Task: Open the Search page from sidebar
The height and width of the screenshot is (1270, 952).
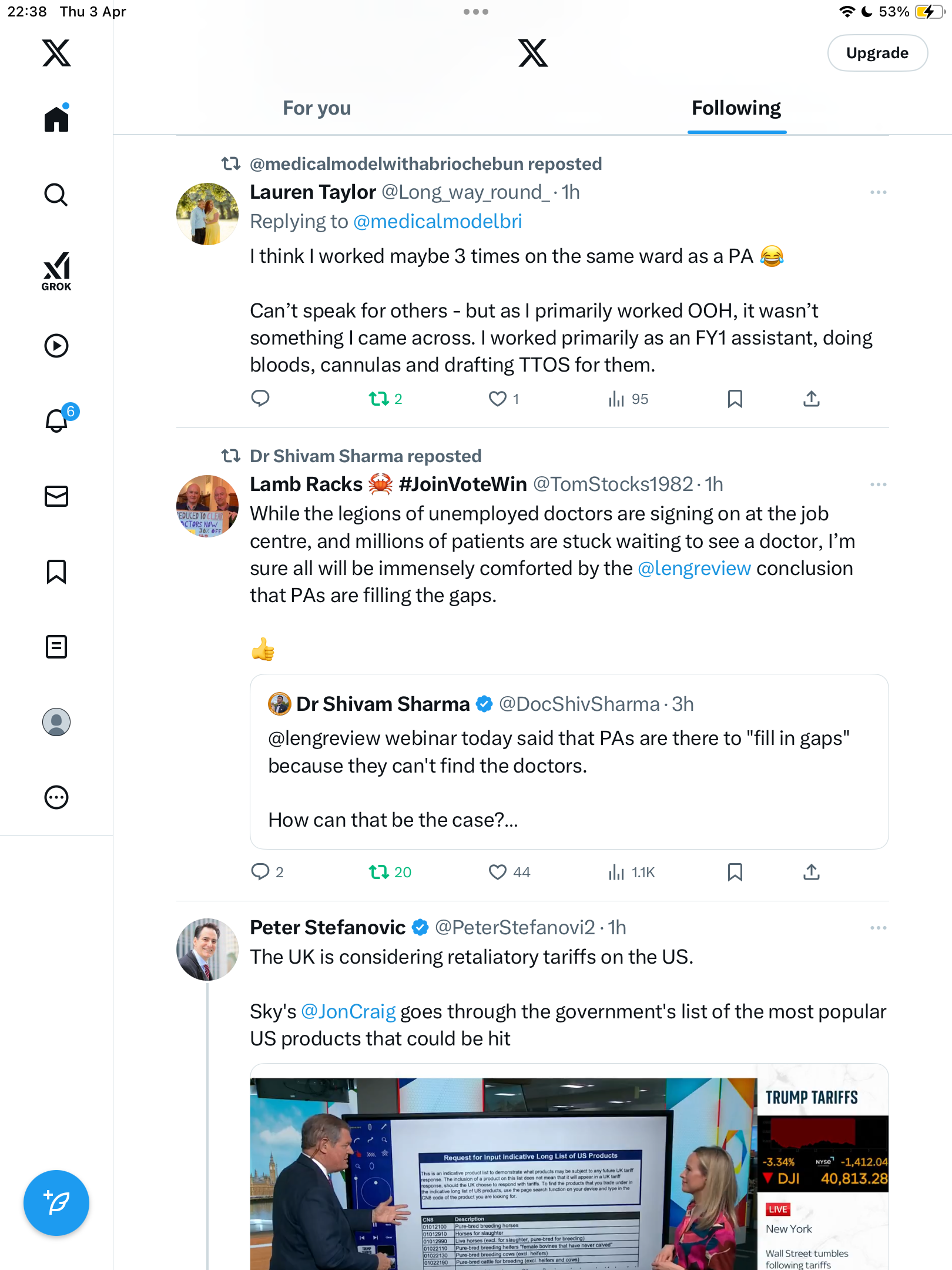Action: click(56, 195)
